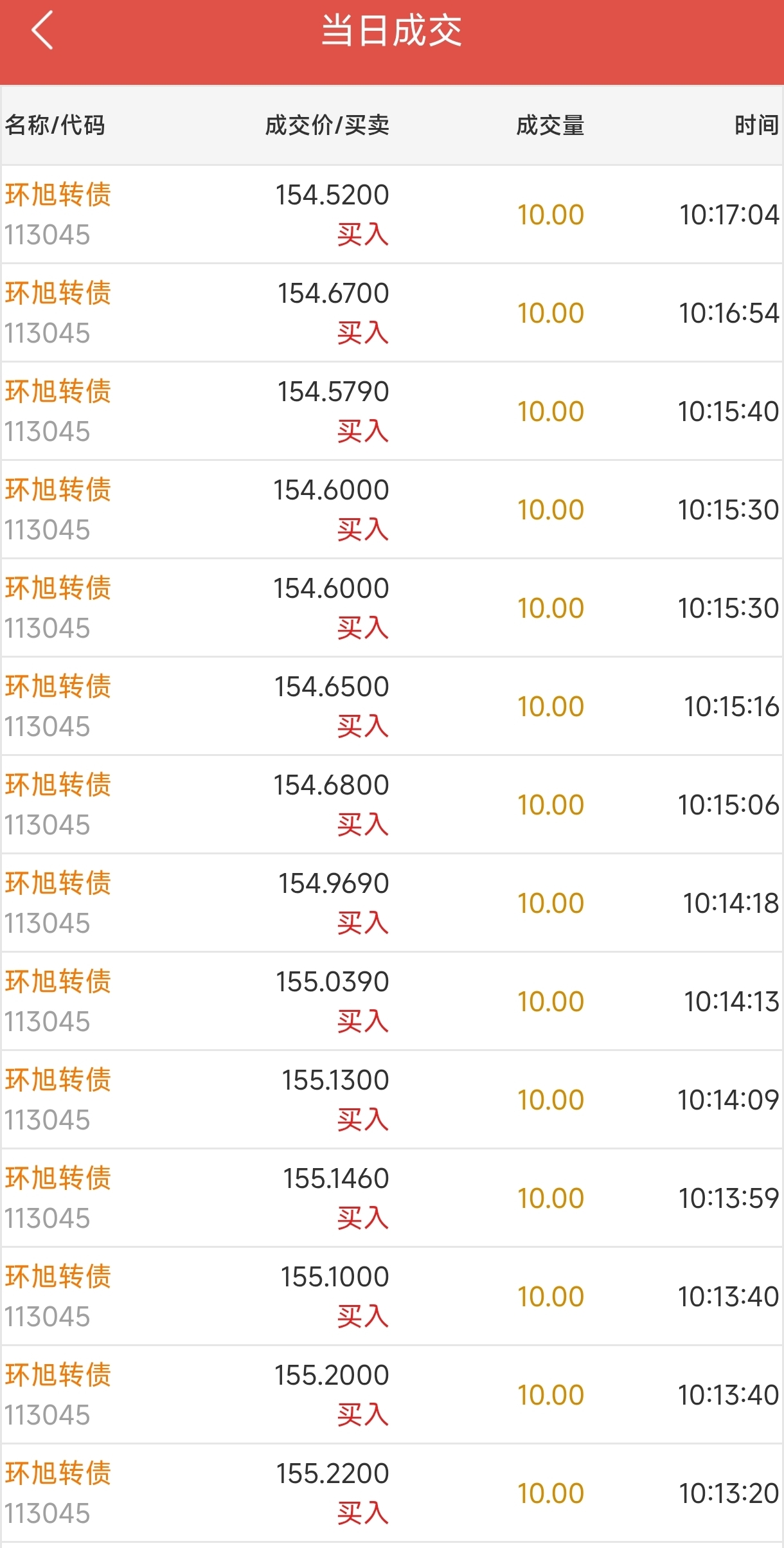Tap the 成交量 column header
Image resolution: width=784 pixels, height=1548 pixels.
click(550, 125)
